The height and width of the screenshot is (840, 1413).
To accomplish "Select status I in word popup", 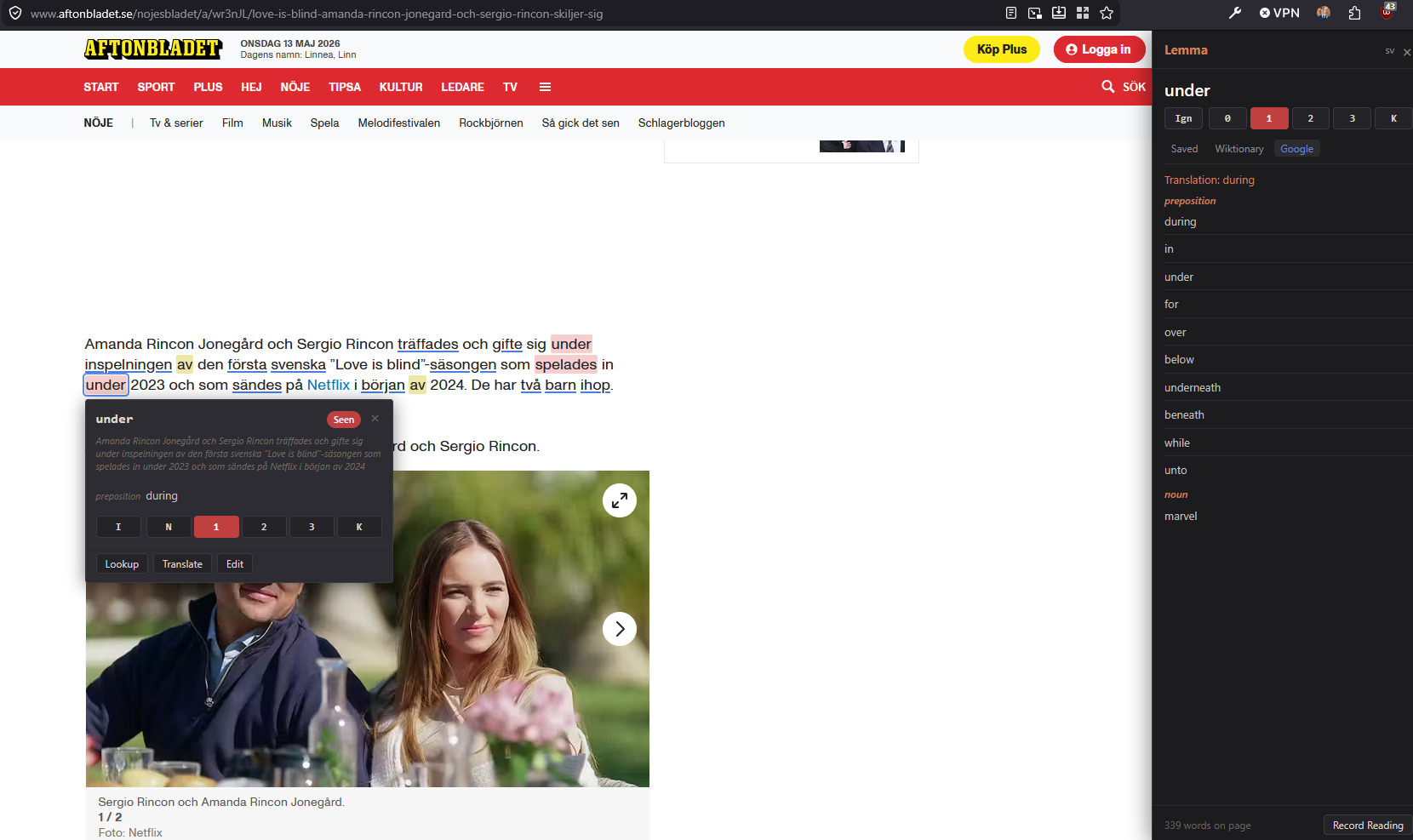I will pyautogui.click(x=118, y=527).
